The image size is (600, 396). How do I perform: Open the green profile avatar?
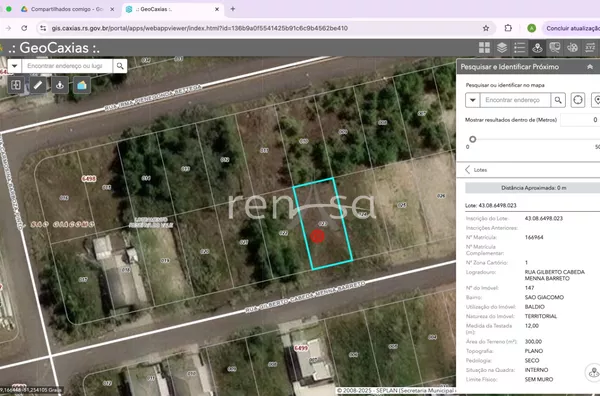(x=531, y=28)
